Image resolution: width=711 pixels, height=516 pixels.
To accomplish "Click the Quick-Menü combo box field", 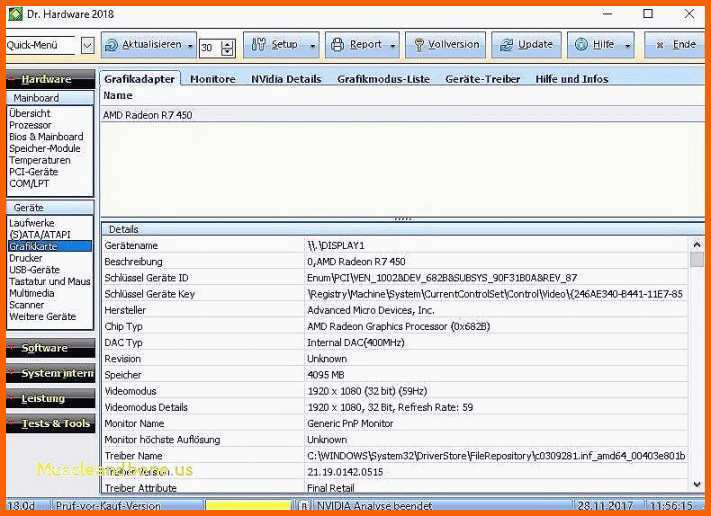I will [x=41, y=45].
